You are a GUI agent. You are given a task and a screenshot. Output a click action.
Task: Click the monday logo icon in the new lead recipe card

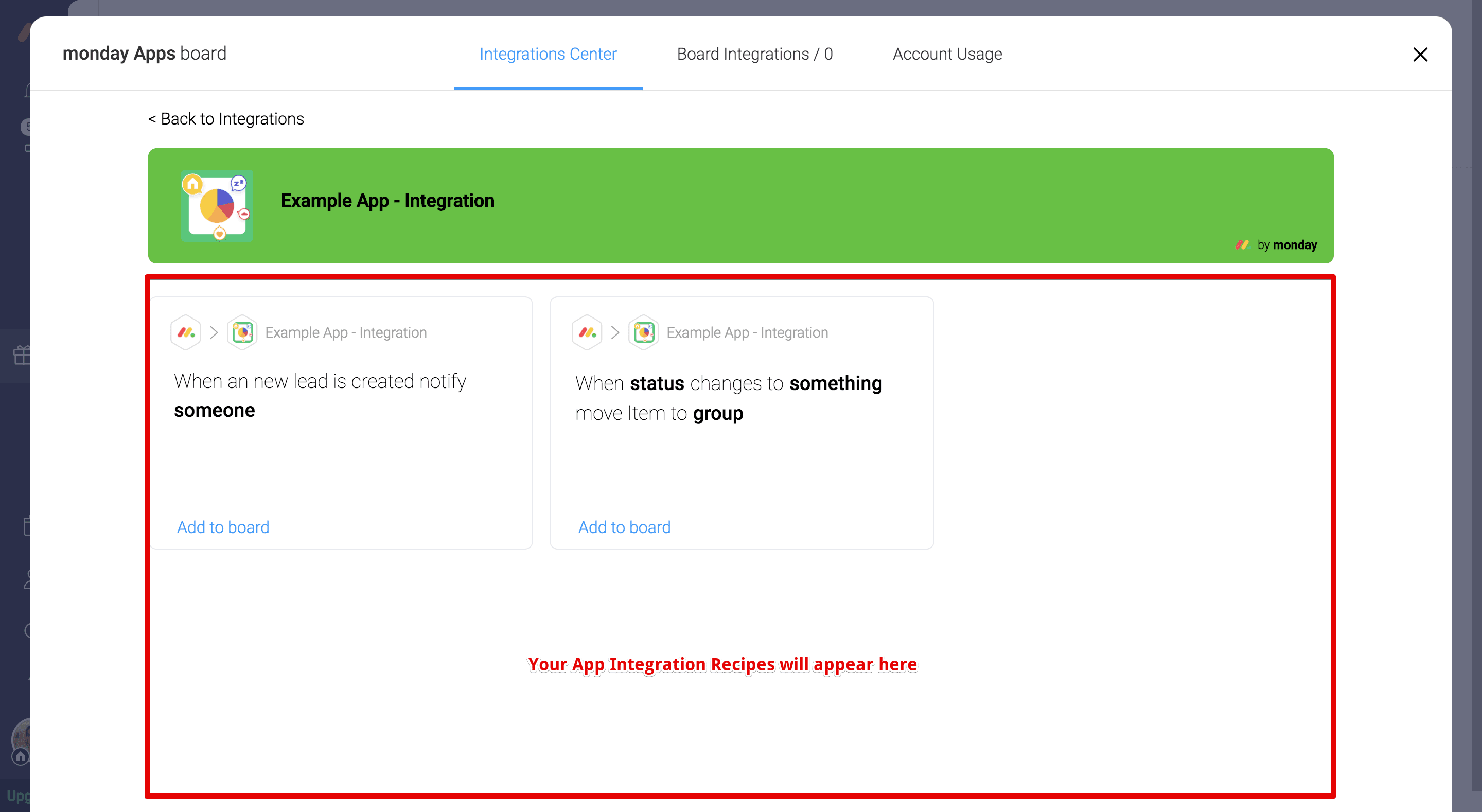(x=185, y=332)
